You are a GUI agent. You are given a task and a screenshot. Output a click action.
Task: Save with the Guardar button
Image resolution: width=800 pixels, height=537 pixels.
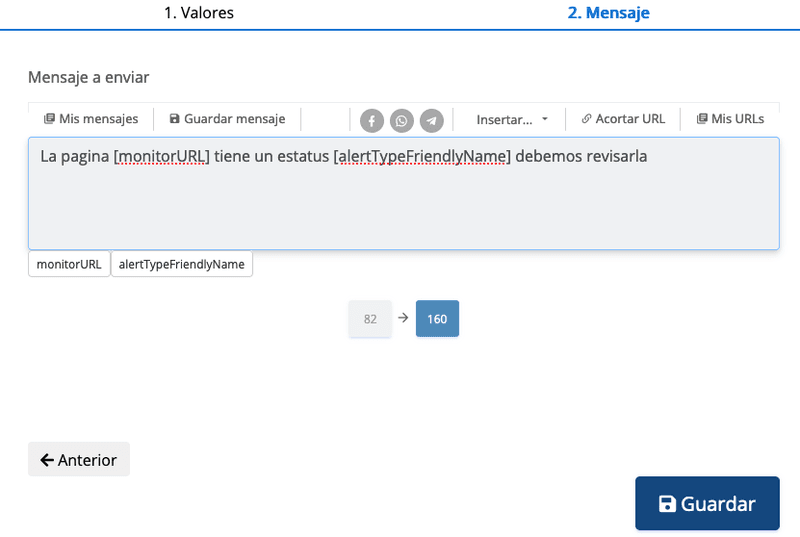(707, 503)
